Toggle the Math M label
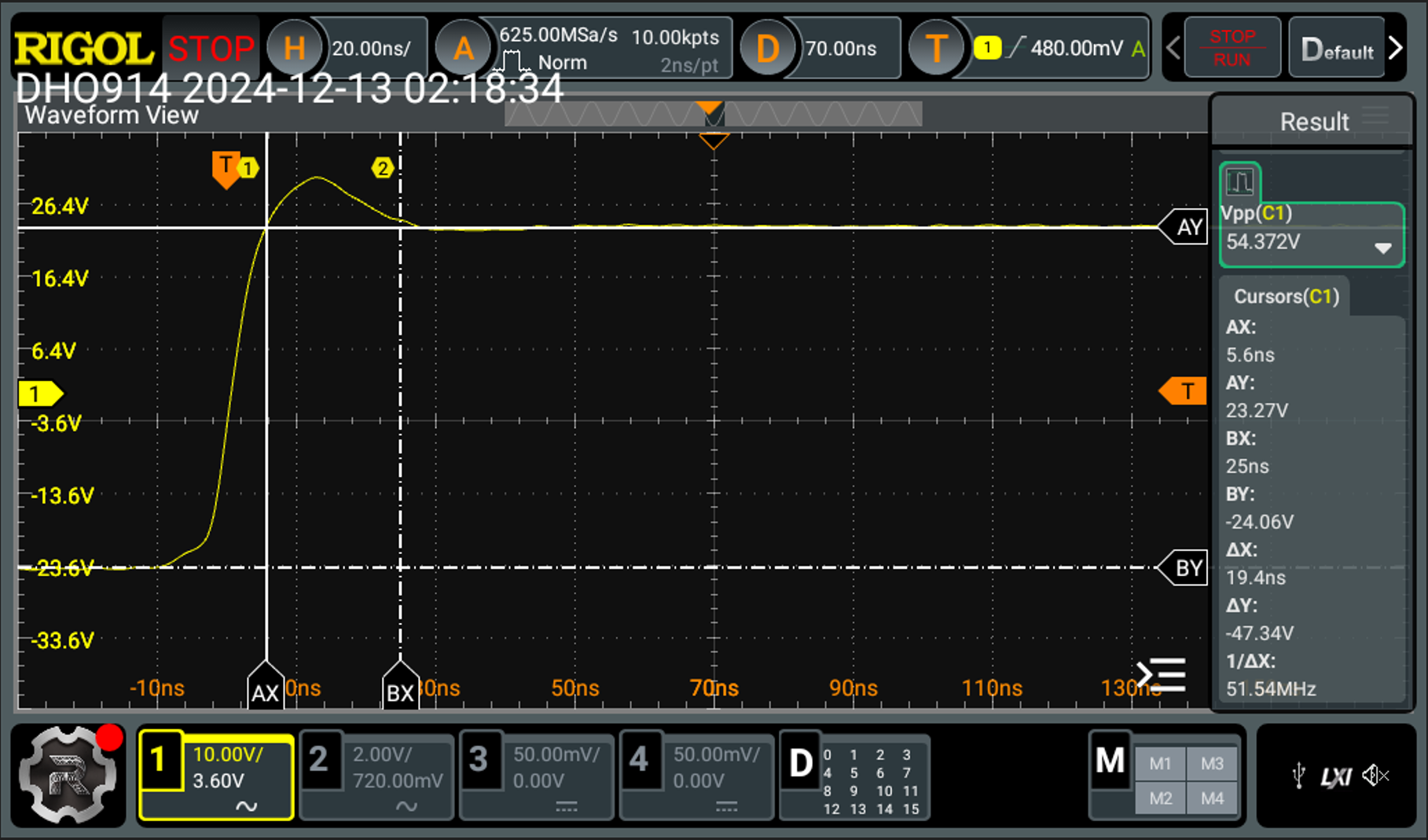1428x840 pixels. click(1110, 761)
